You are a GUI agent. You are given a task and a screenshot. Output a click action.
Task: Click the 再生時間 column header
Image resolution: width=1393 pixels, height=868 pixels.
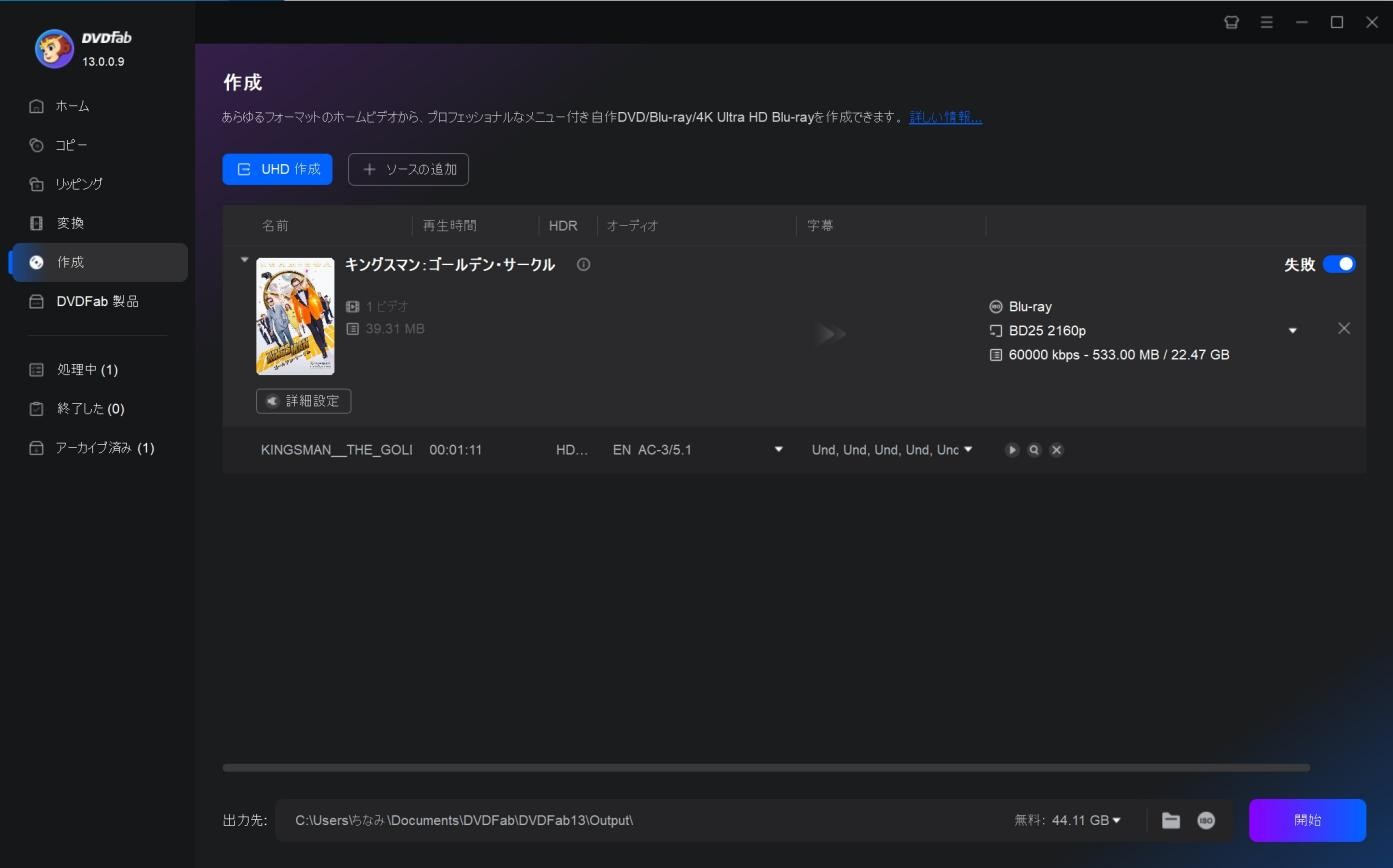coord(450,226)
